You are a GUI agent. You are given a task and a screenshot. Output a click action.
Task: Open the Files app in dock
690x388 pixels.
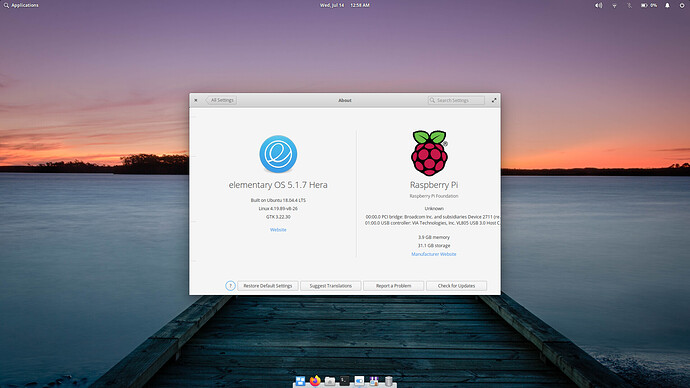(x=330, y=381)
